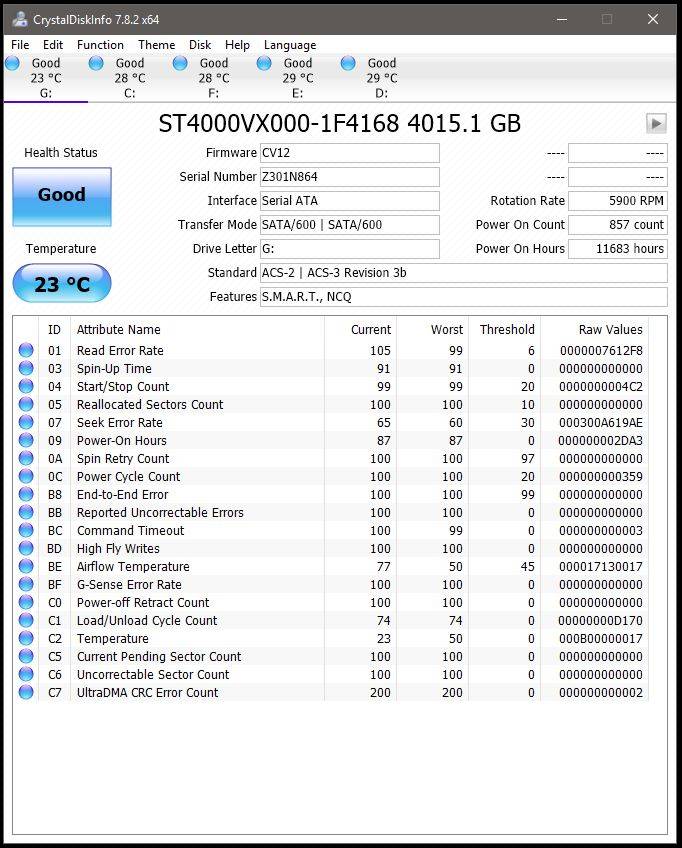The height and width of the screenshot is (848, 682).
Task: Click status orb for High Fly Writes
Action: [26, 548]
